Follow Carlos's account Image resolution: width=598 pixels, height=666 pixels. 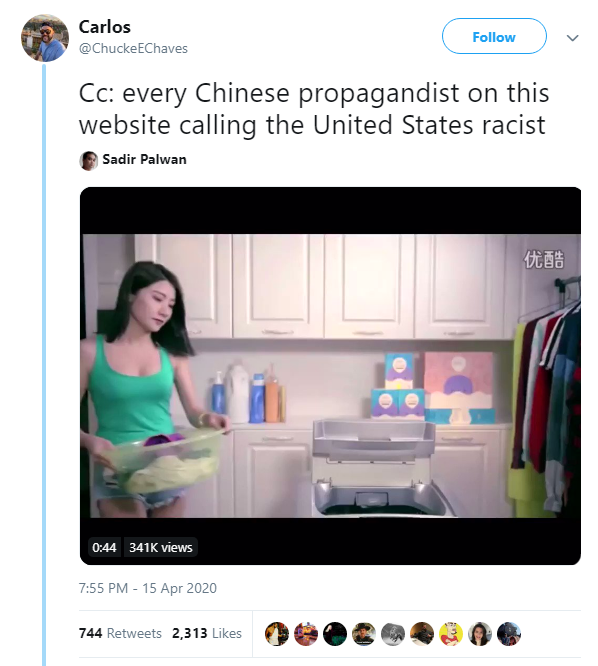coord(494,36)
